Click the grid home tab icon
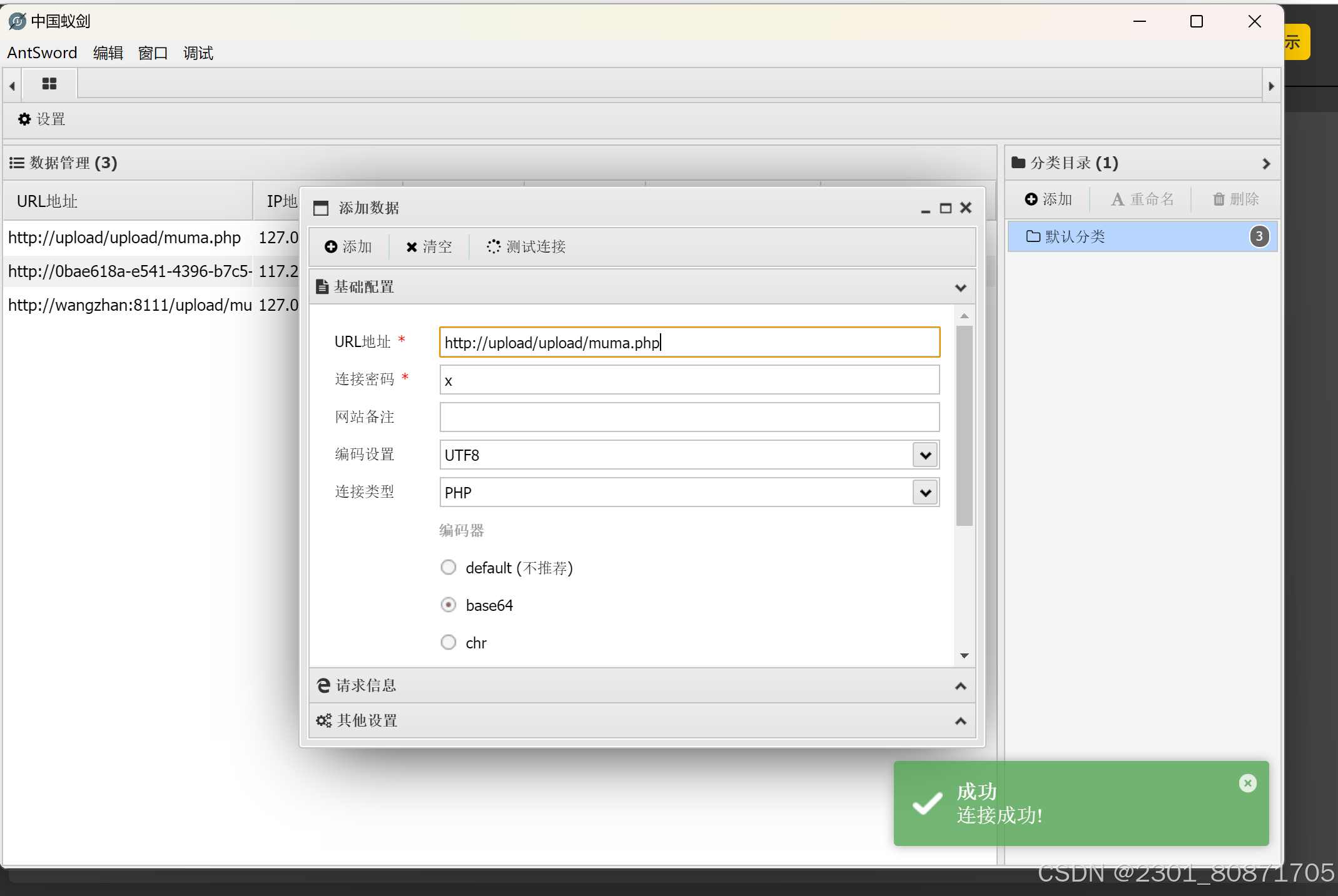 49,84
